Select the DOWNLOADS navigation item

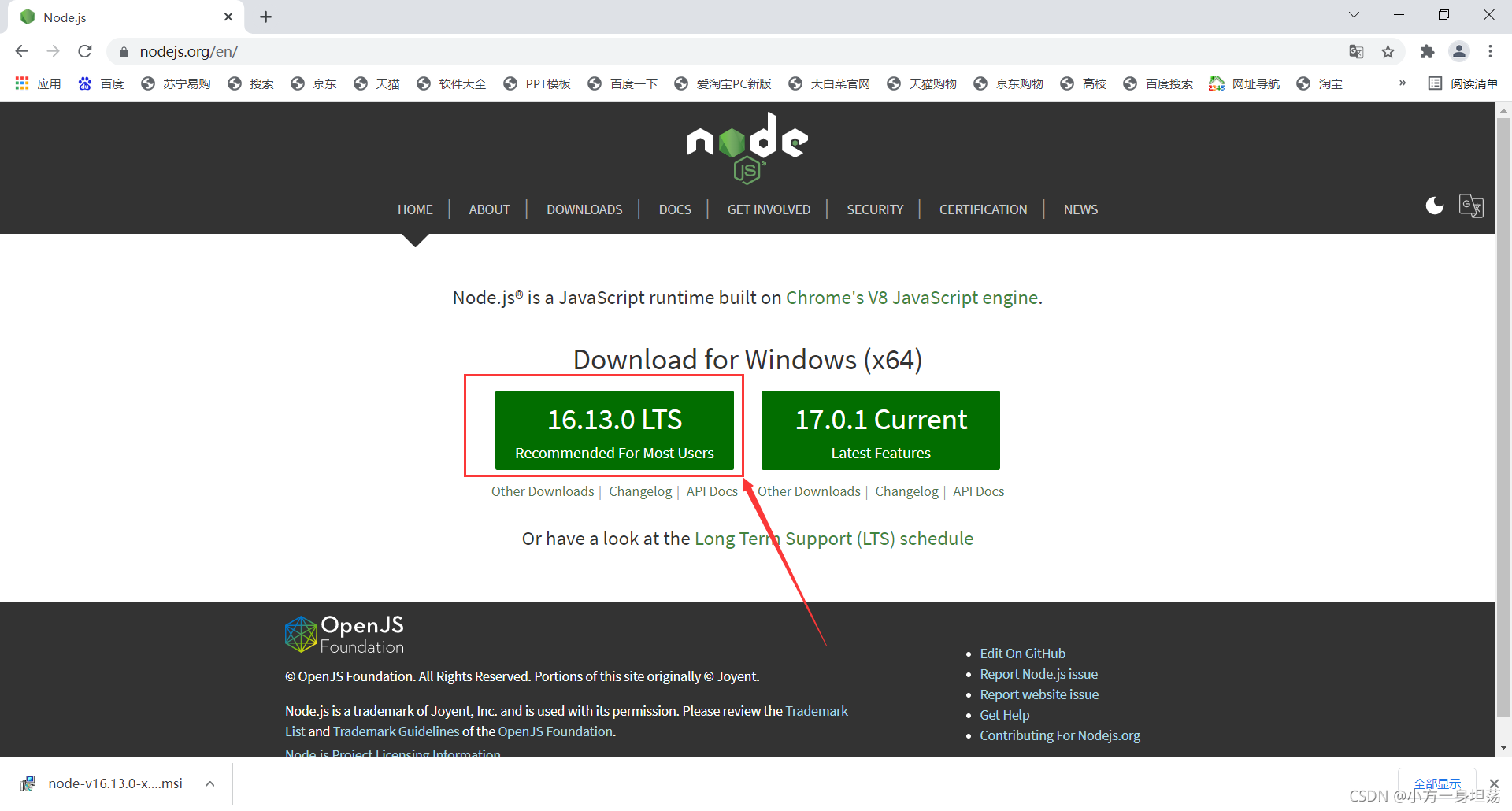coord(584,209)
